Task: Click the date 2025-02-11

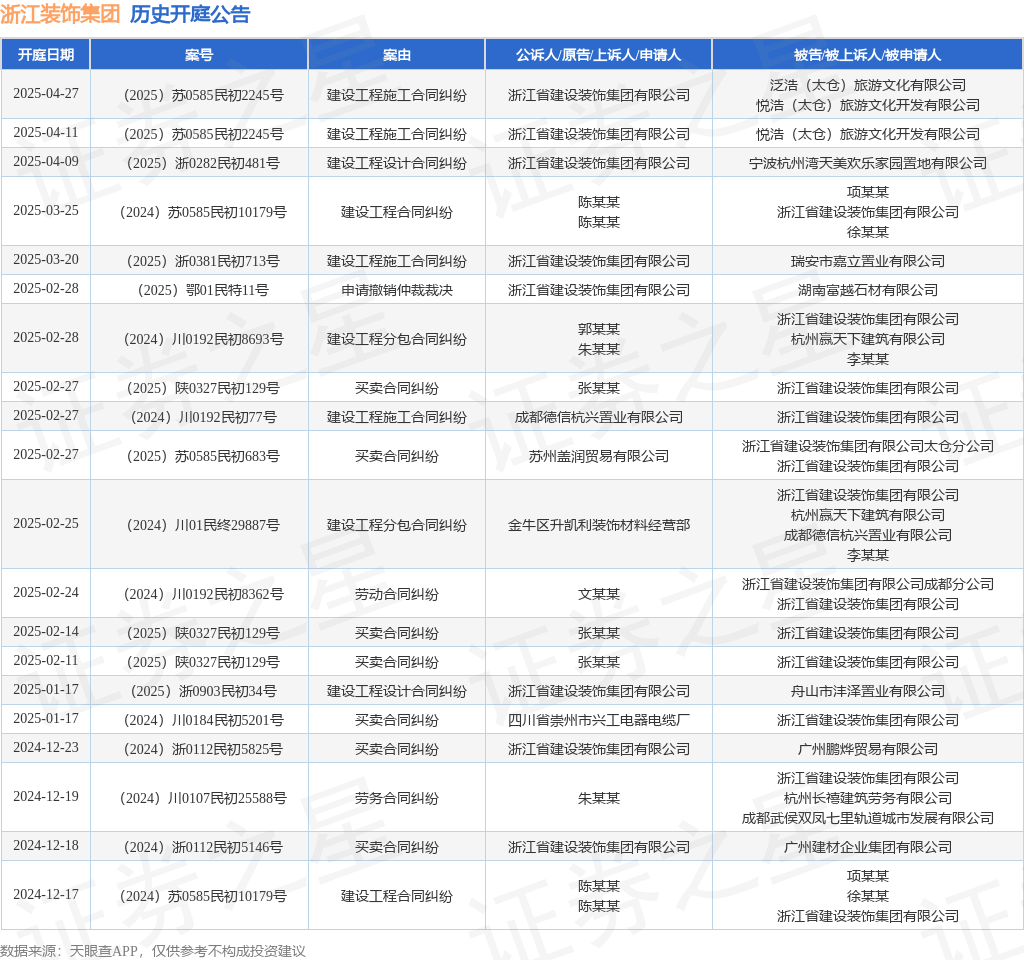Action: point(46,661)
